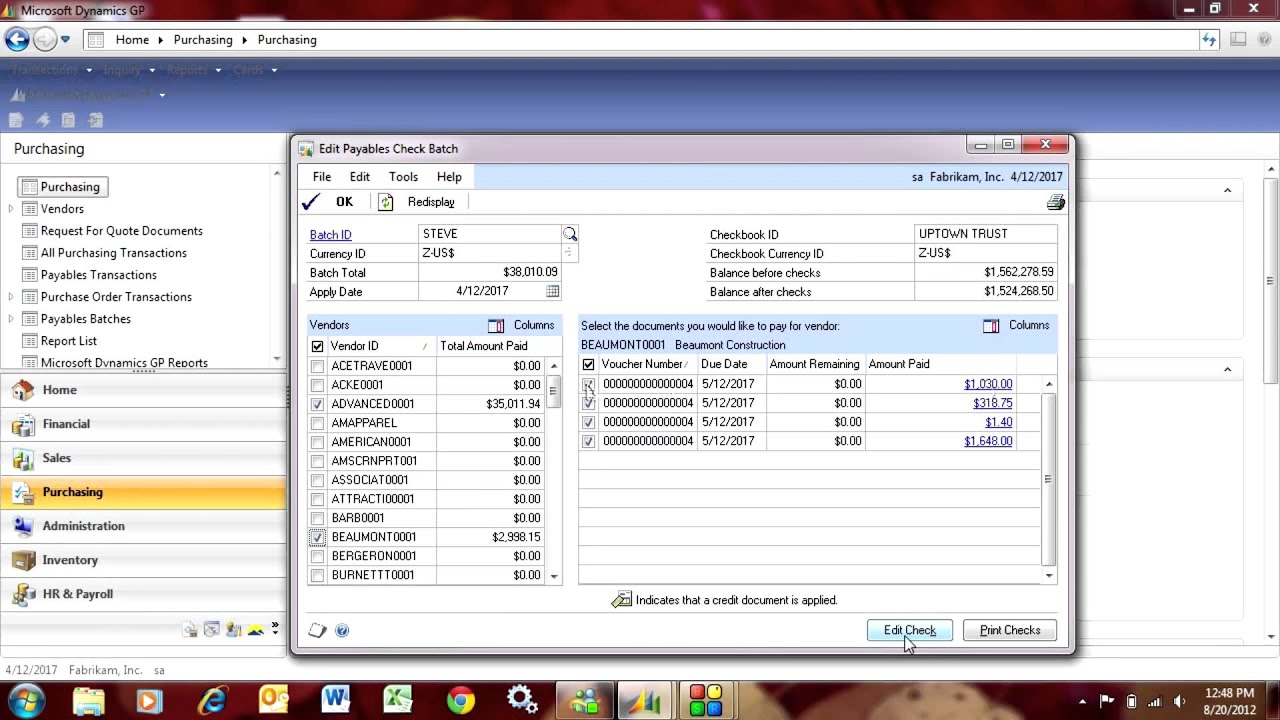Open the Help menu in the dialog
Screen dimensions: 1280x720
(x=449, y=177)
